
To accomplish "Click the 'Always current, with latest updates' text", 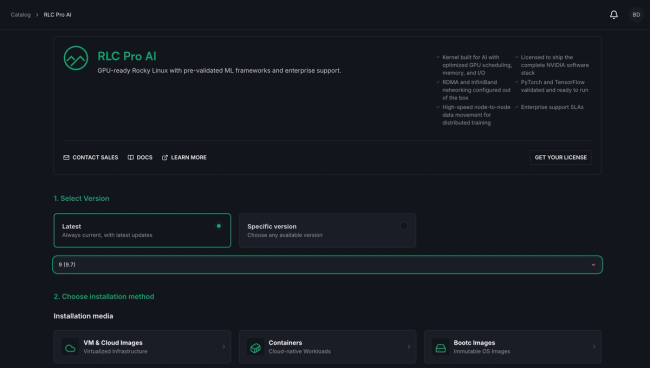I will point(107,235).
